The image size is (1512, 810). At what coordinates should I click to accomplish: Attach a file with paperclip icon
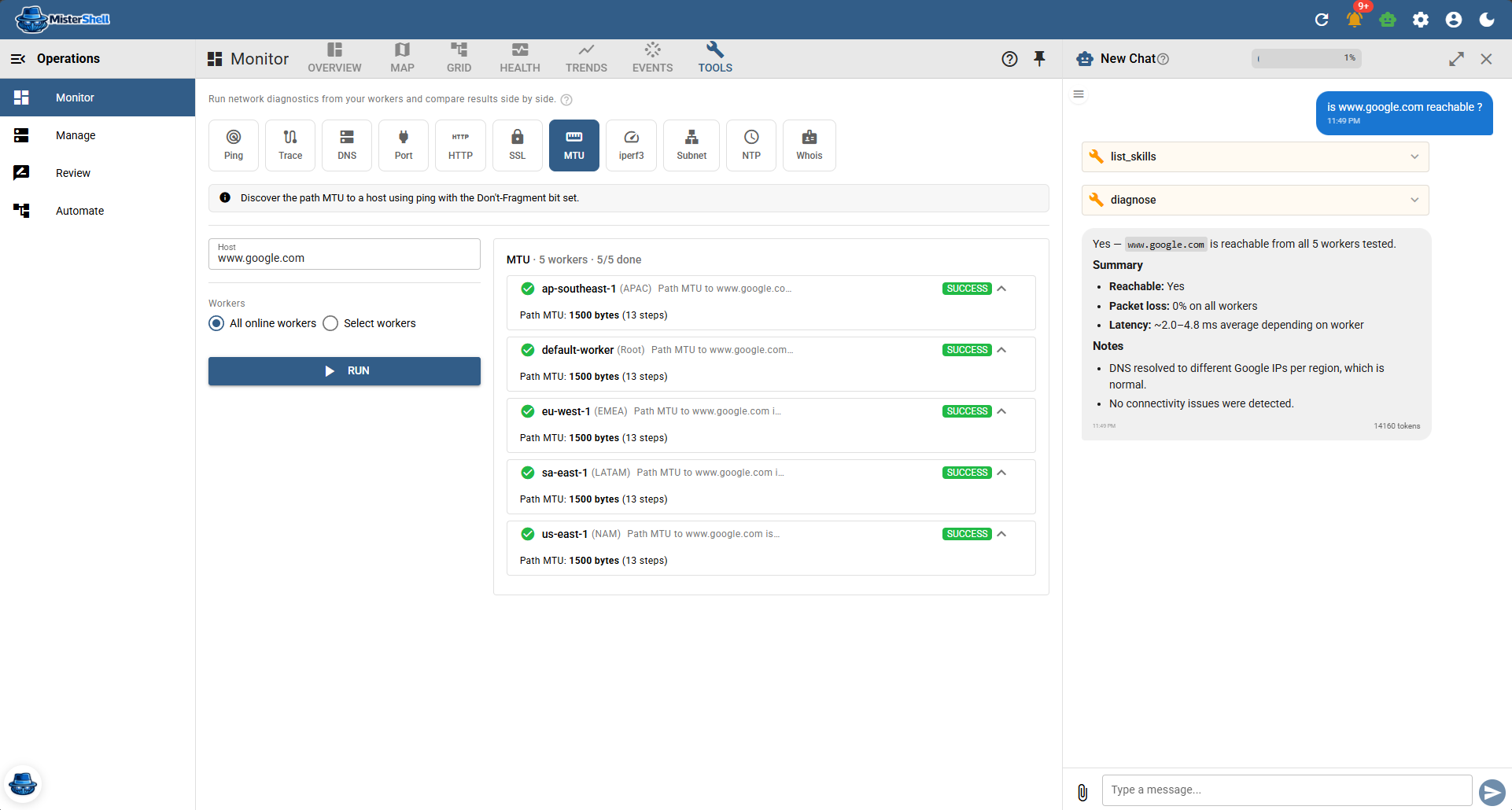click(1082, 793)
